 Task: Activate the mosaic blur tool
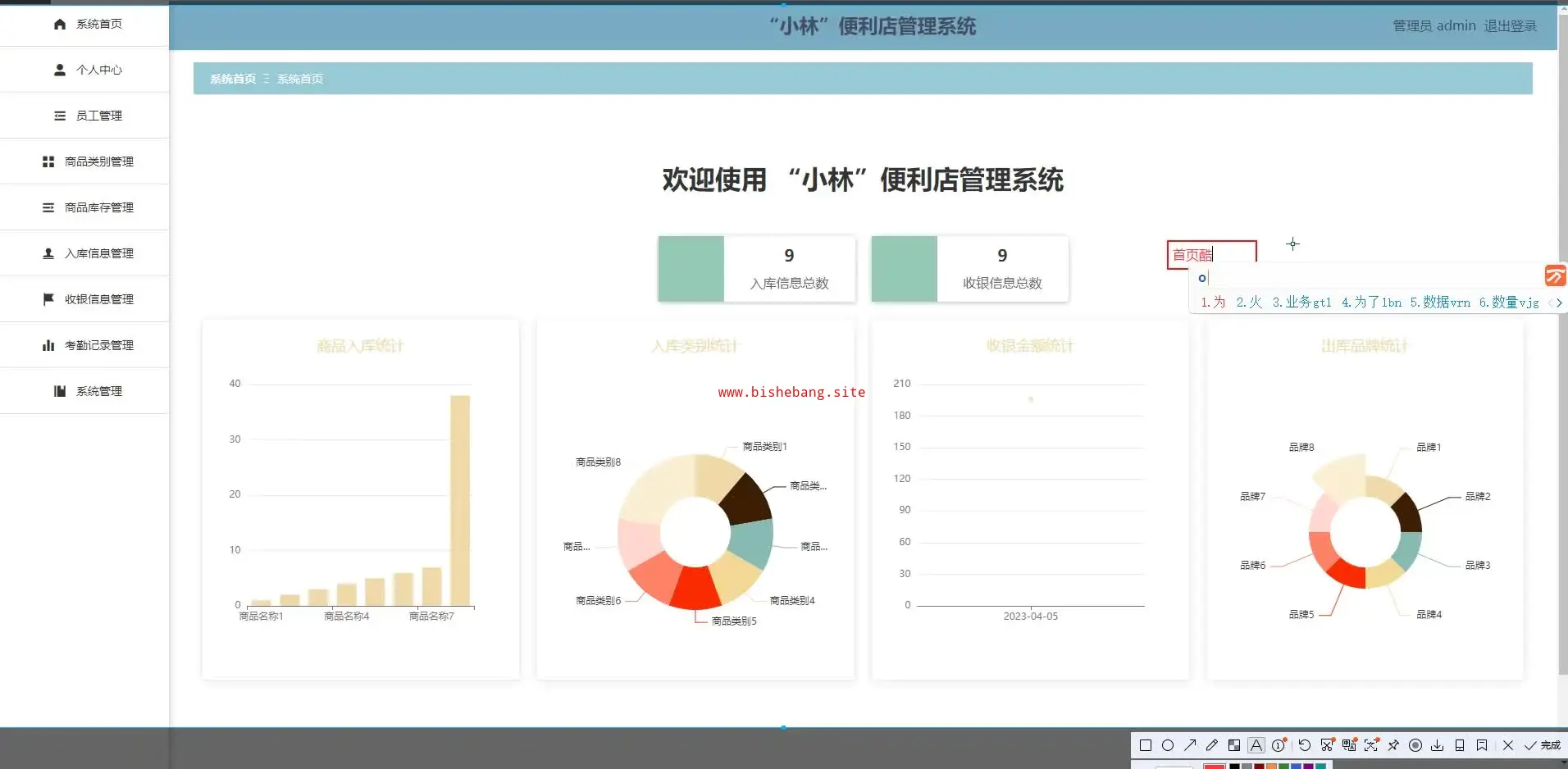1234,745
